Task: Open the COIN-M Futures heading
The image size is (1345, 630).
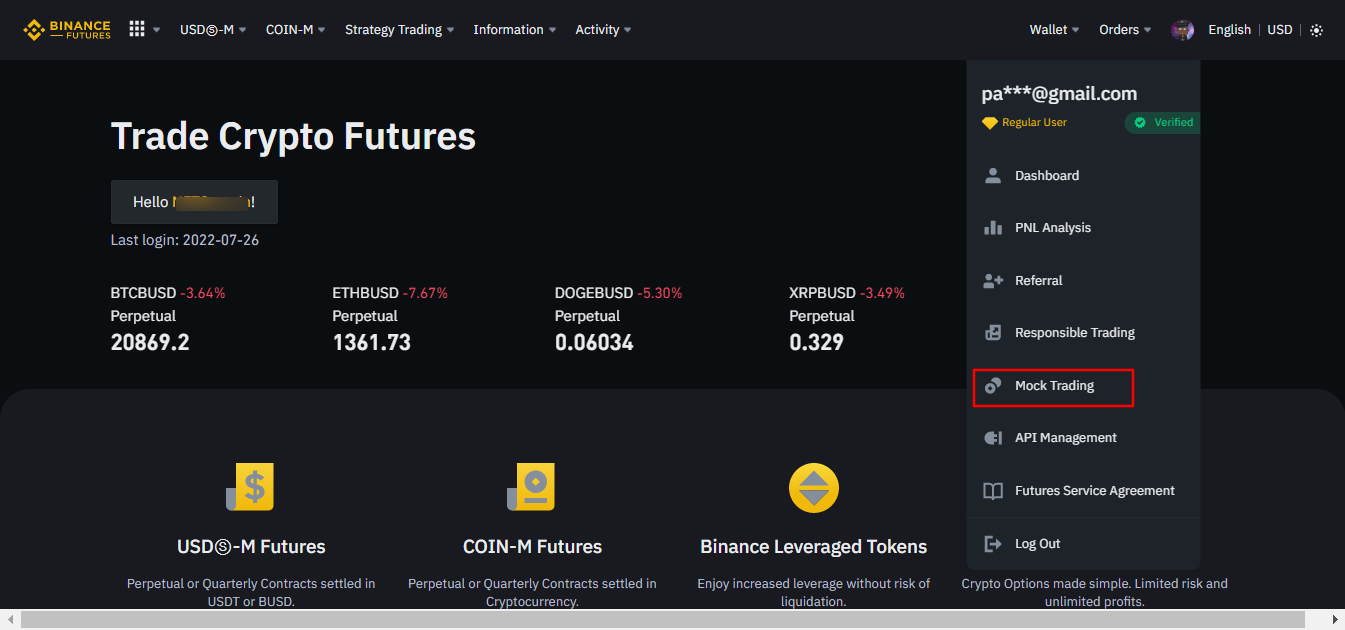Action: pyautogui.click(x=532, y=547)
